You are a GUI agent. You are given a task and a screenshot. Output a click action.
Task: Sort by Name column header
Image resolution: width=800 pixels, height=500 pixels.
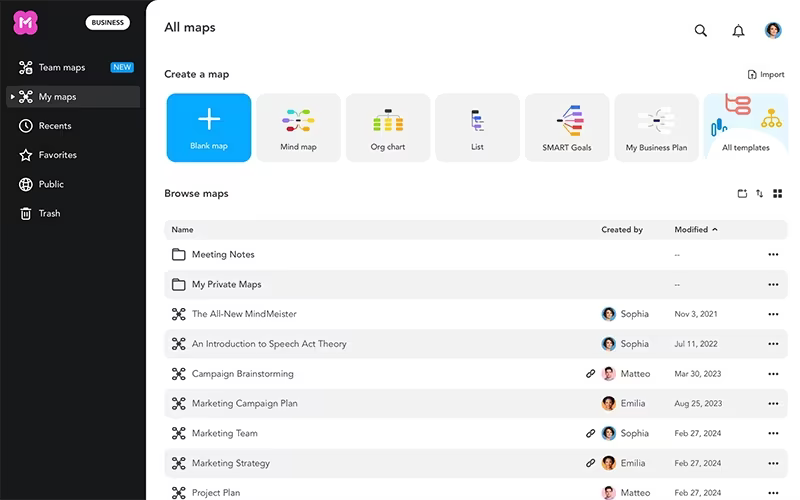coord(182,230)
